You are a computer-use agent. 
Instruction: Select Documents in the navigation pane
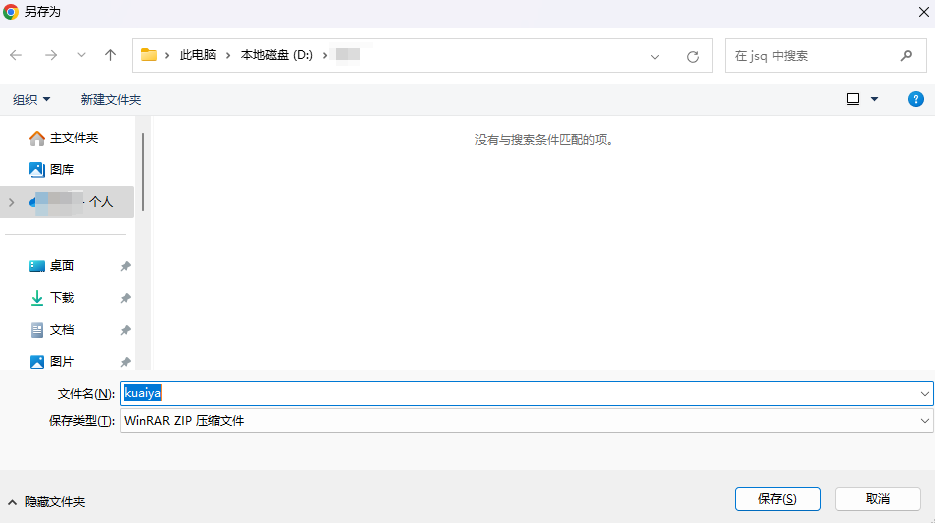[62, 330]
